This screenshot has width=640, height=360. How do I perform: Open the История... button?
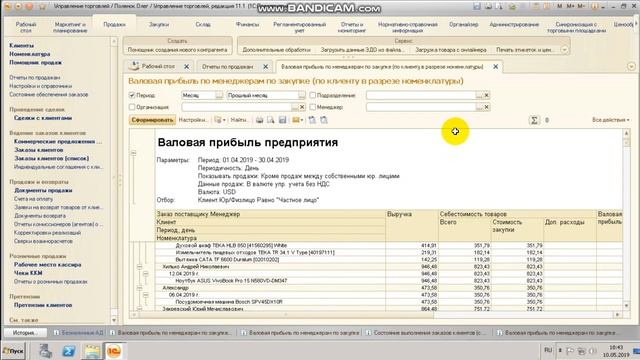[x=25, y=333]
